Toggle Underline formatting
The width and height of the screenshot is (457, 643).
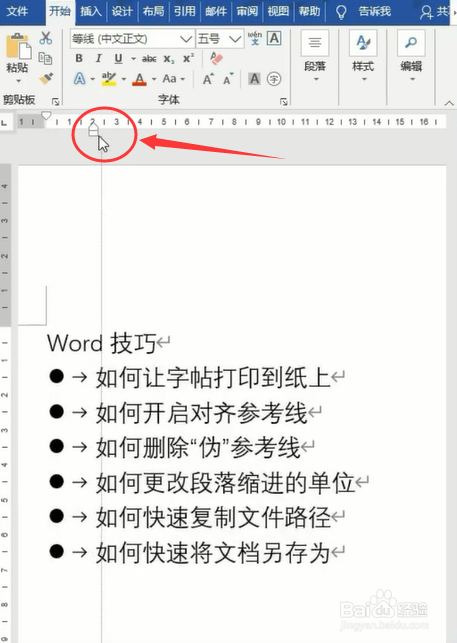coord(118,59)
